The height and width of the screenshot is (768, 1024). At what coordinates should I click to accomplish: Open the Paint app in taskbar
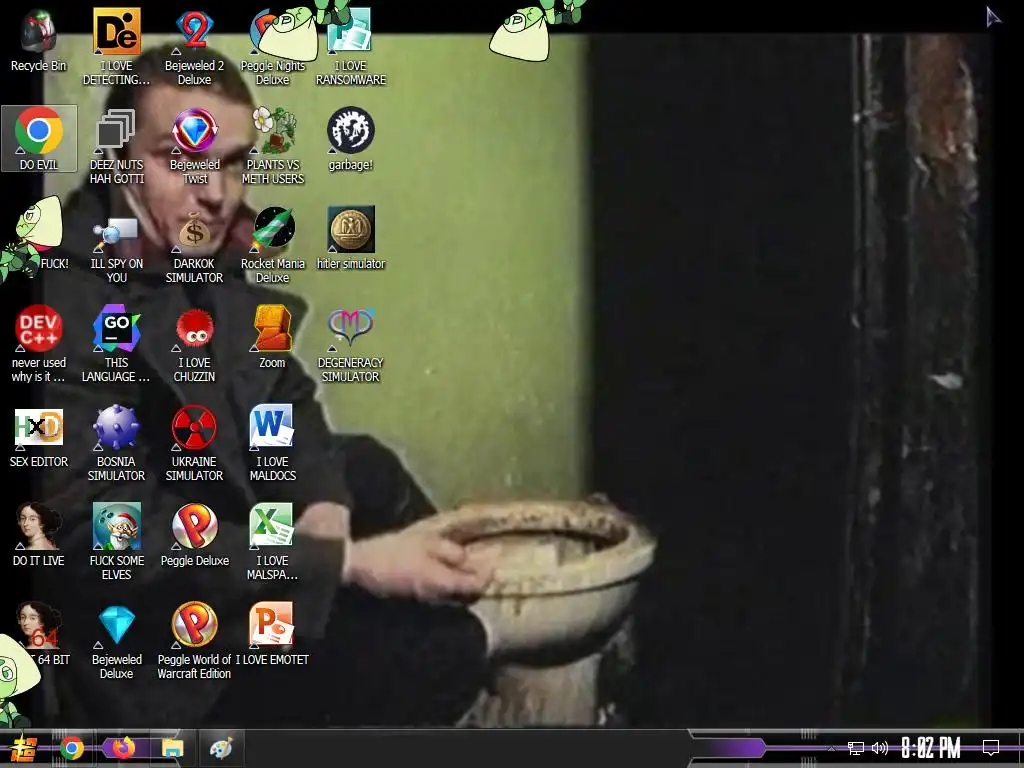click(221, 748)
